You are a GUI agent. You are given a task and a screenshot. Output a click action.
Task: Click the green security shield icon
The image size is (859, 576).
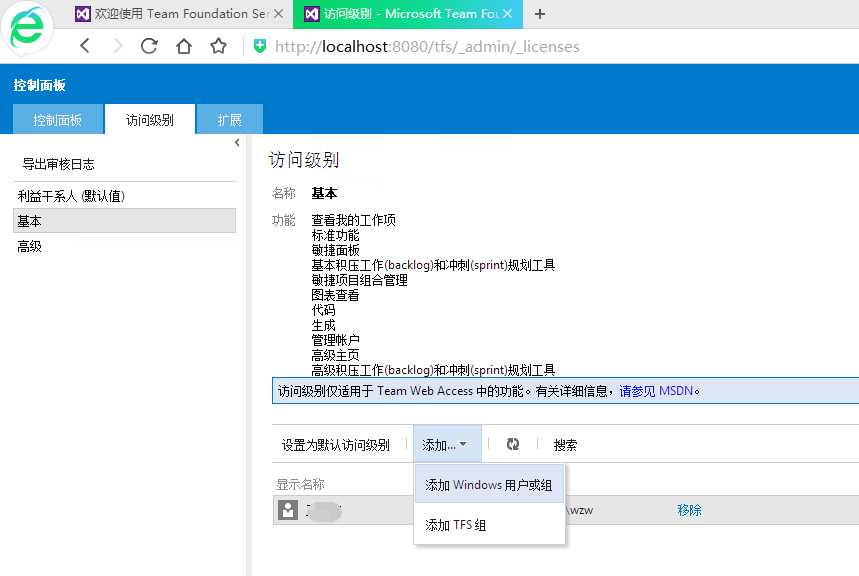[260, 46]
